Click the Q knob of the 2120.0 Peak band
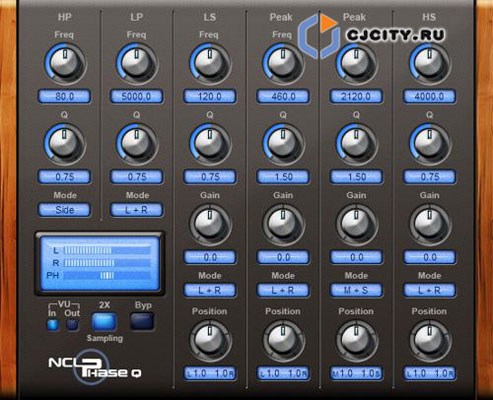This screenshot has height=400, width=493. (357, 144)
